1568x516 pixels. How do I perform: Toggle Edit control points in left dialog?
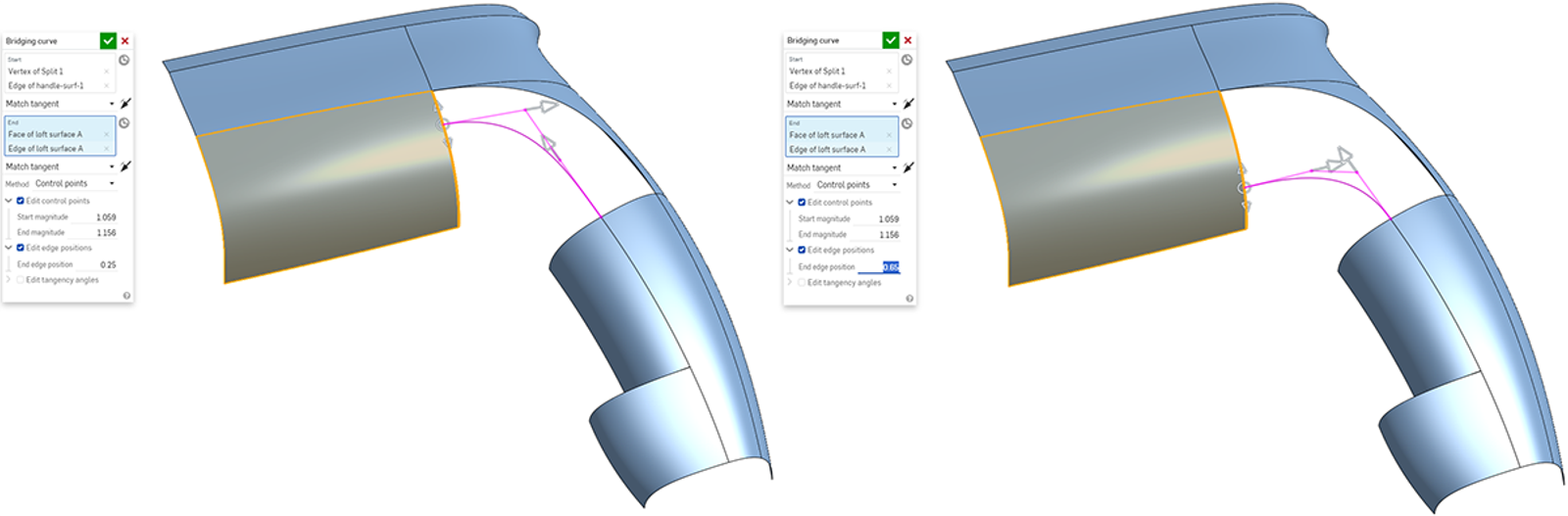click(21, 201)
